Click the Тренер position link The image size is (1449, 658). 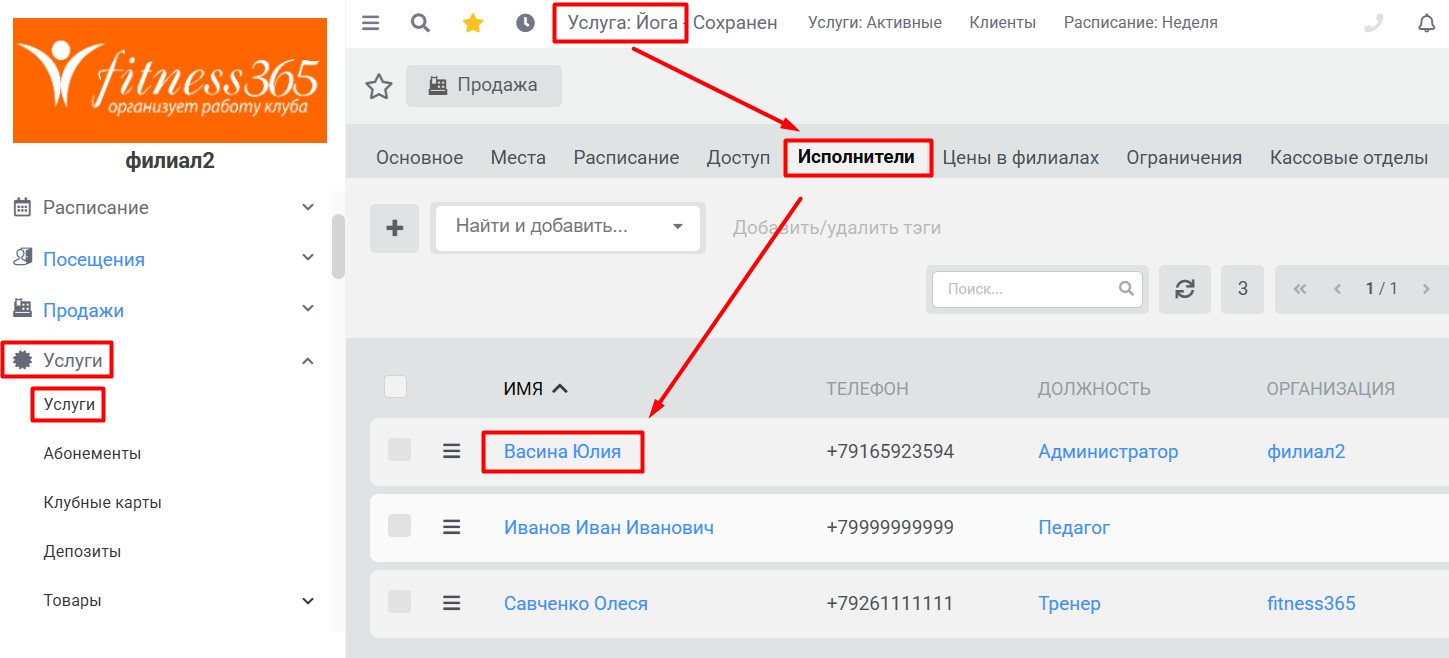[x=1069, y=603]
